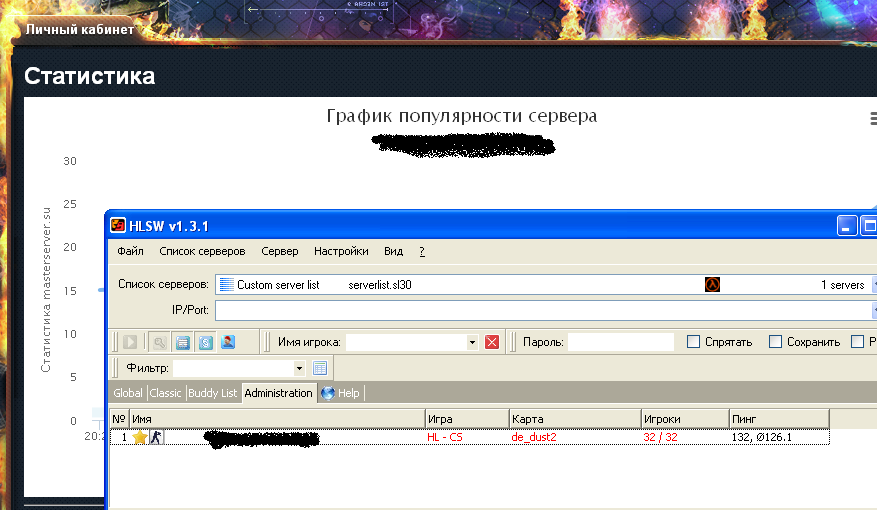This screenshot has height=510, width=877.
Task: Click in the IP/Port input field
Action: coord(545,310)
